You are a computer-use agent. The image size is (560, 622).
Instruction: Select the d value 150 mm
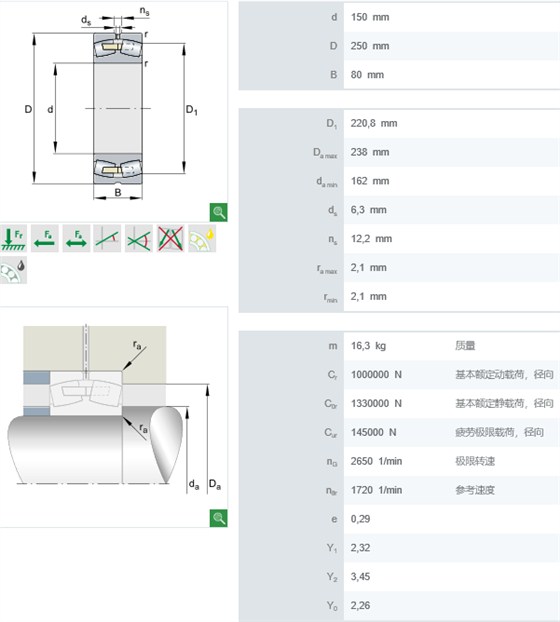pyautogui.click(x=370, y=17)
